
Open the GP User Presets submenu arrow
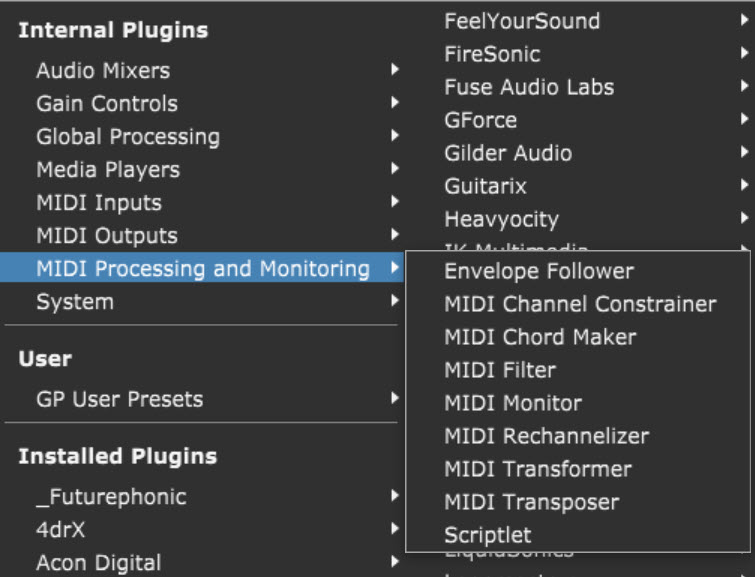[x=395, y=399]
